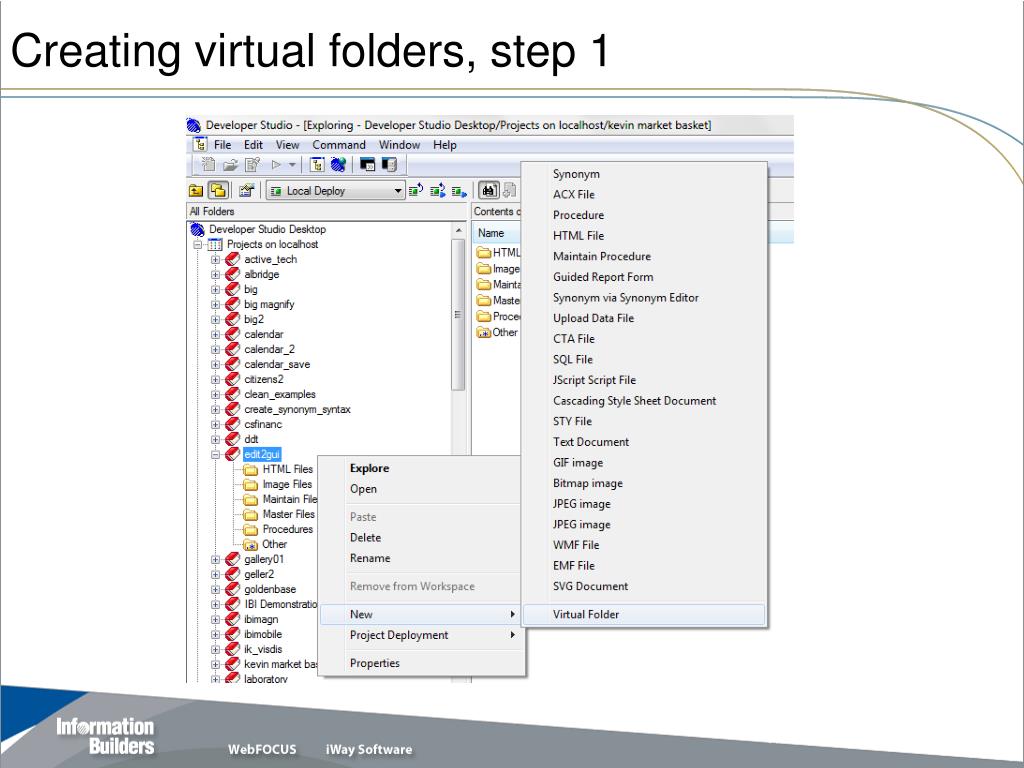This screenshot has width=1024, height=768.
Task: Click the Developer Studio menu-bar tree icon
Action: pyautogui.click(x=200, y=144)
